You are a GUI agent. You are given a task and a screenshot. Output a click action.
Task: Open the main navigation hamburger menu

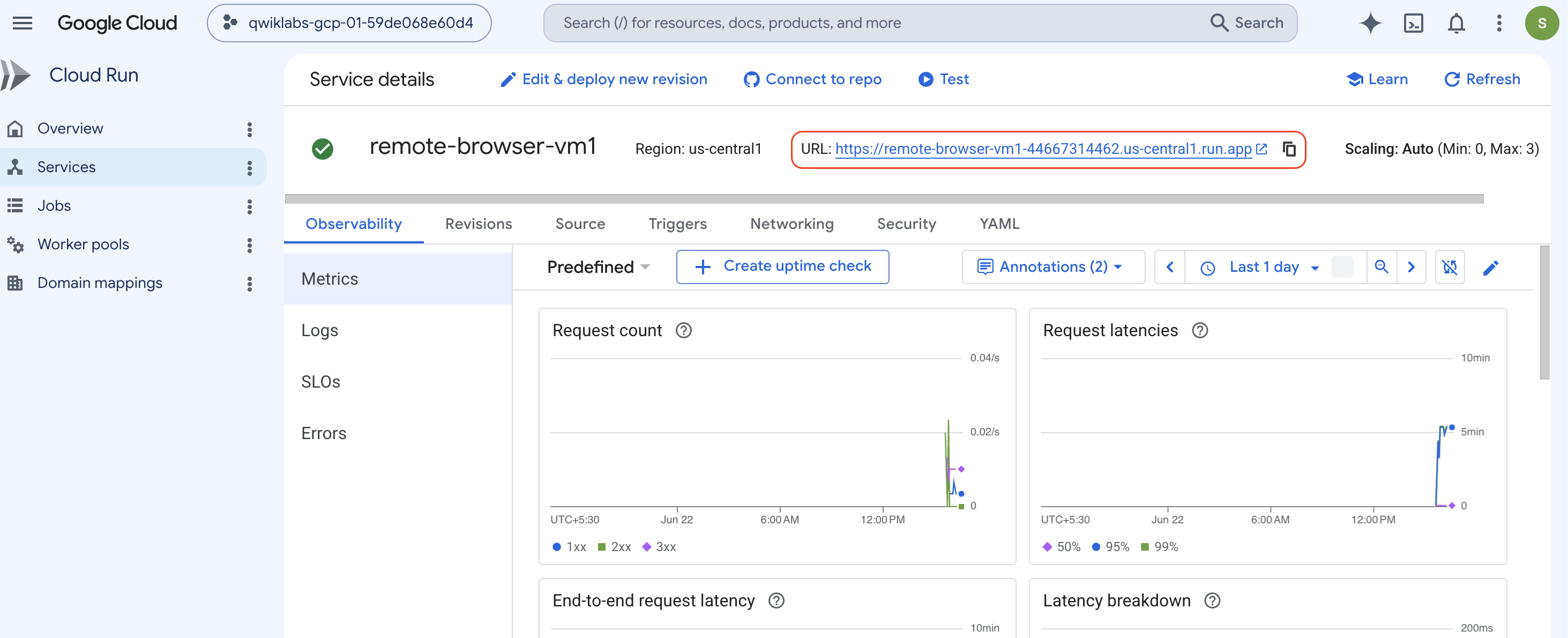[23, 23]
